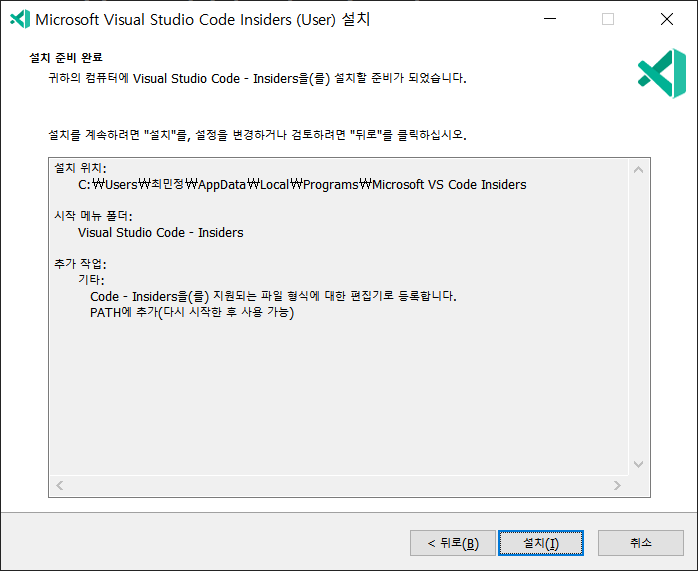Minimize the installer window
This screenshot has height=571, width=698.
tap(550, 19)
